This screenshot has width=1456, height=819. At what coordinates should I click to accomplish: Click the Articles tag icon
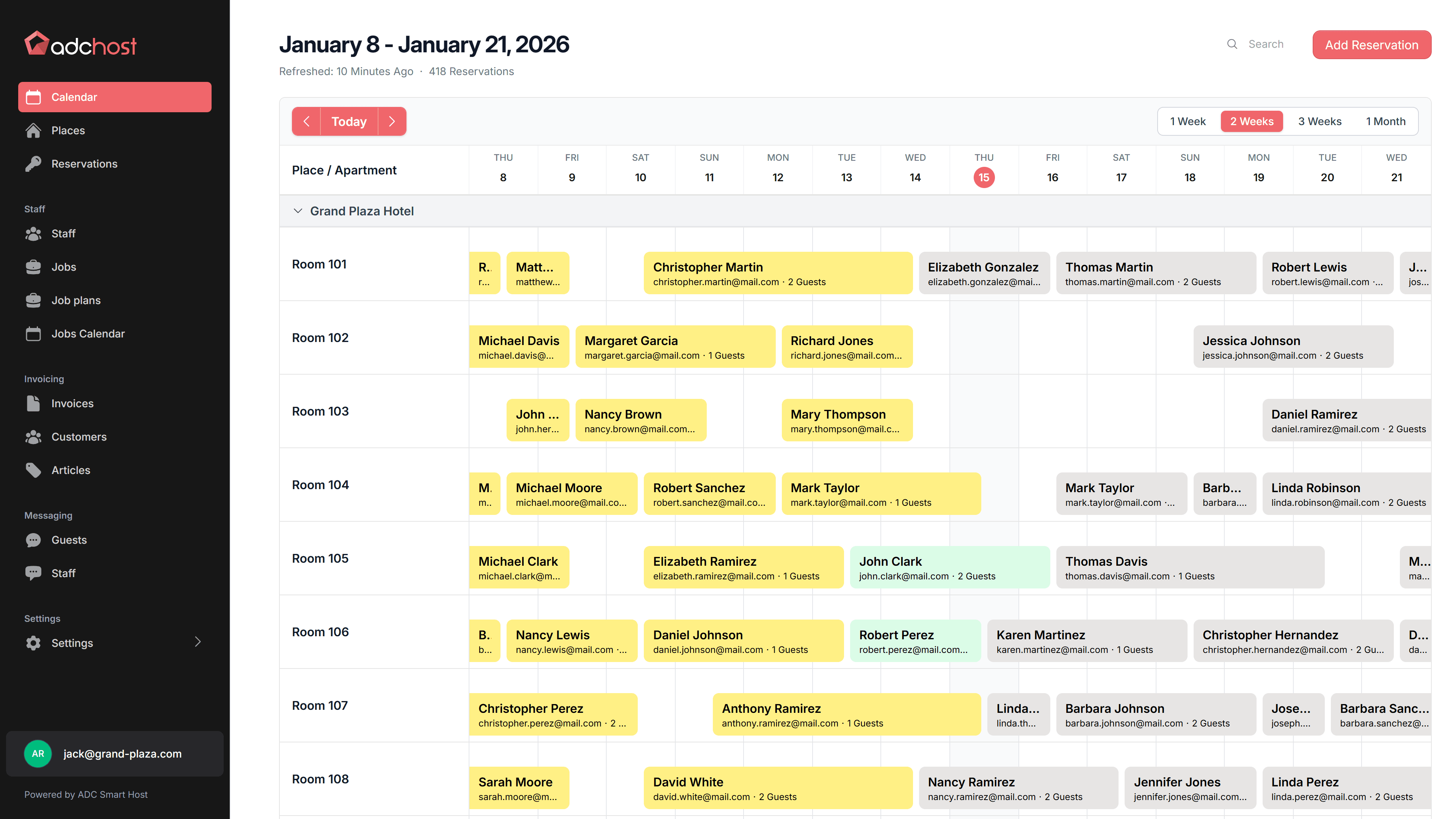click(34, 470)
